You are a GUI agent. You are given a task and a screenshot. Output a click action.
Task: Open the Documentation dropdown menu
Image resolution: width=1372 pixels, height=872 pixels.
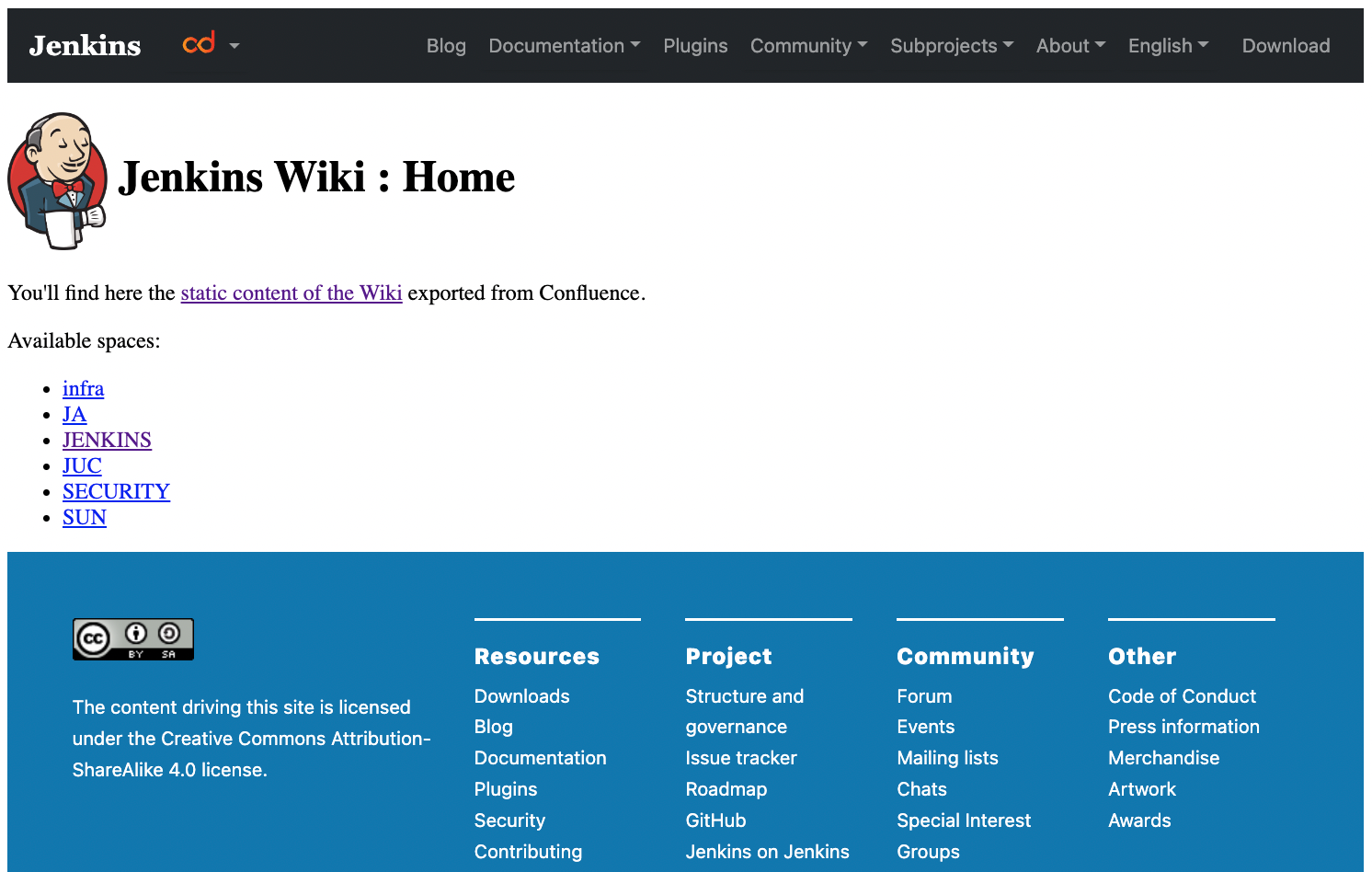[x=564, y=46]
